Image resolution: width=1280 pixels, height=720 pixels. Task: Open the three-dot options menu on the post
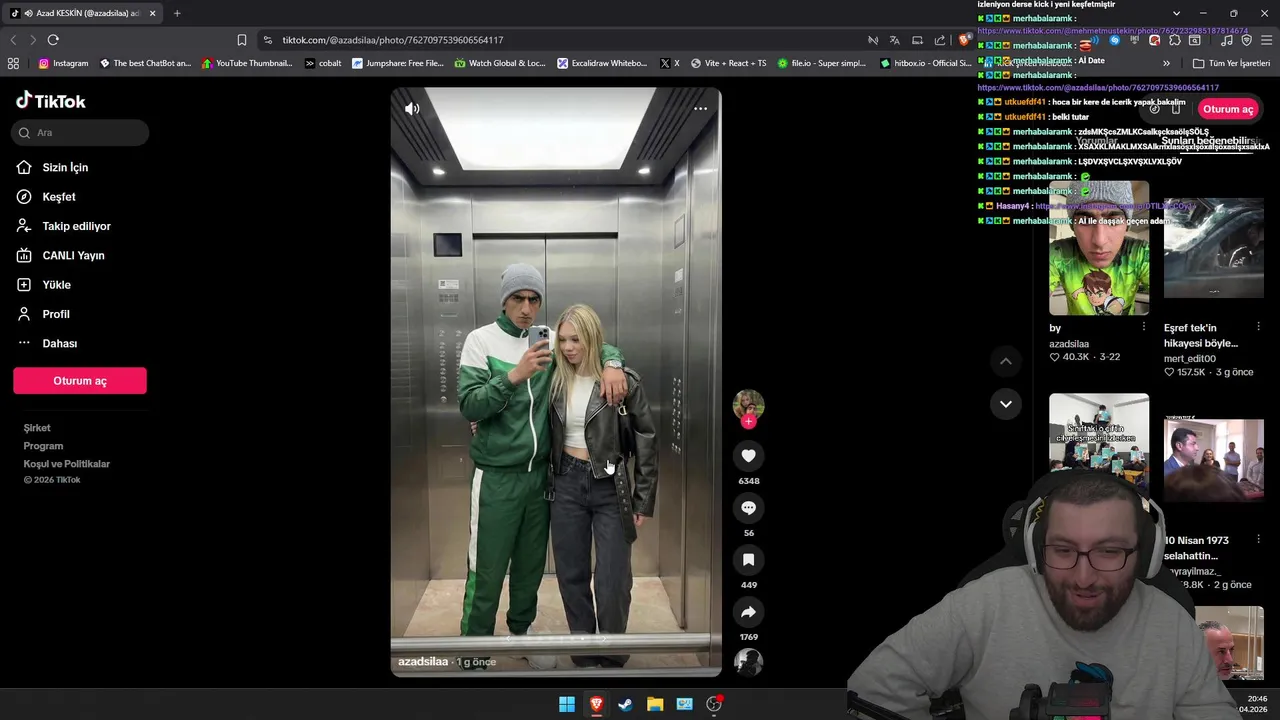tap(700, 109)
